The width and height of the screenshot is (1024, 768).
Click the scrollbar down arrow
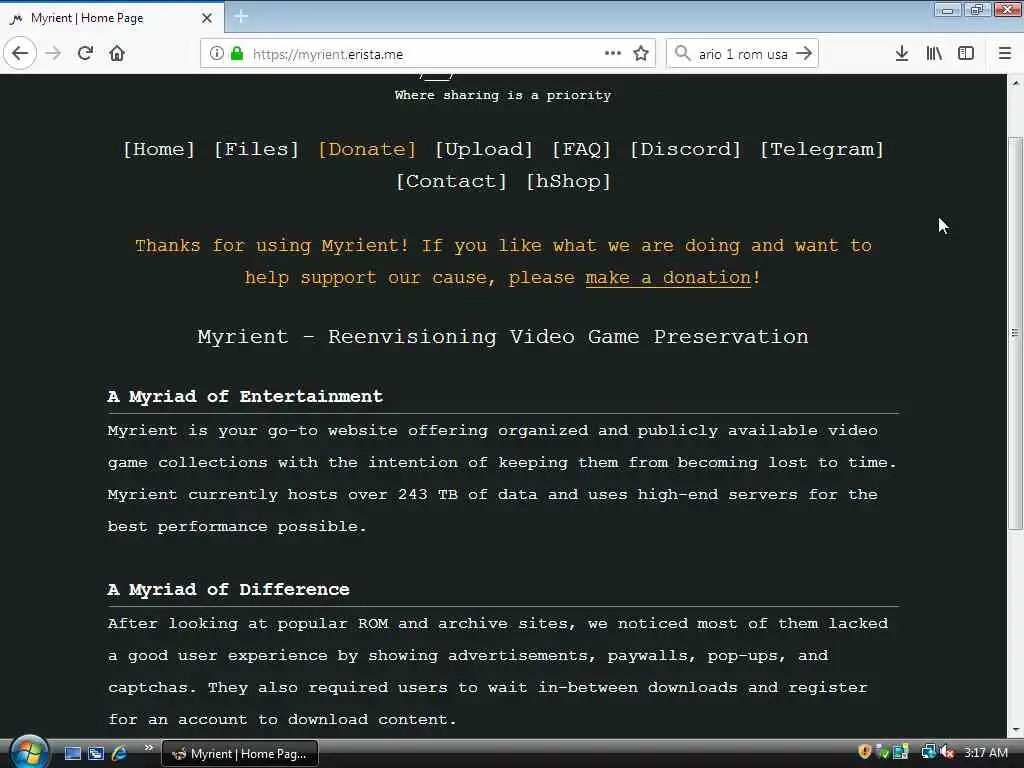point(1015,730)
